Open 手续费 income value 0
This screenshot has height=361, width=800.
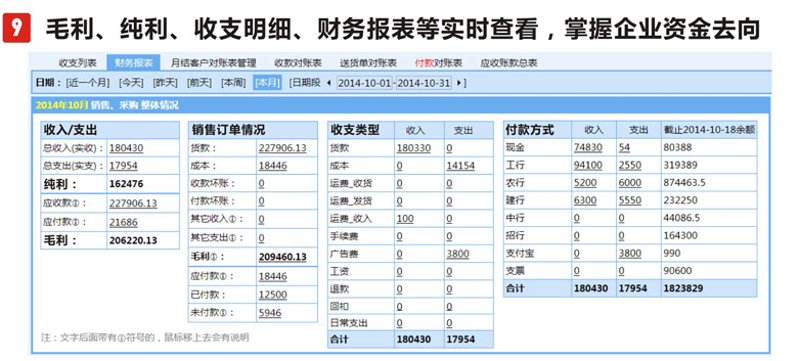(399, 237)
